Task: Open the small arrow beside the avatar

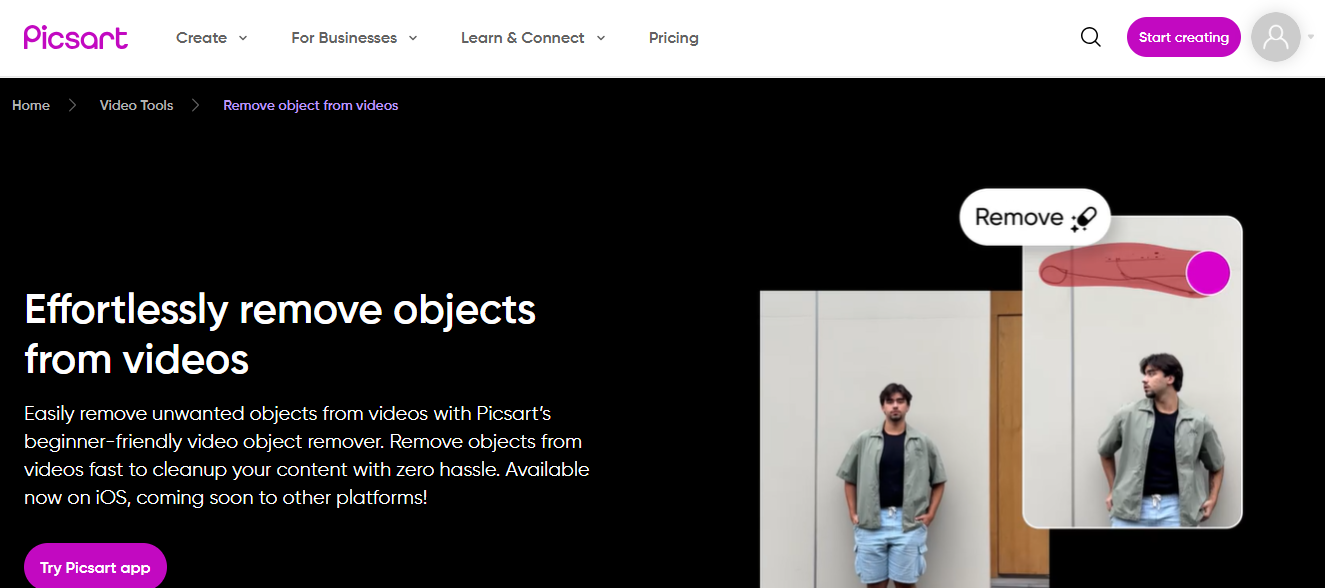Action: pyautogui.click(x=1311, y=37)
